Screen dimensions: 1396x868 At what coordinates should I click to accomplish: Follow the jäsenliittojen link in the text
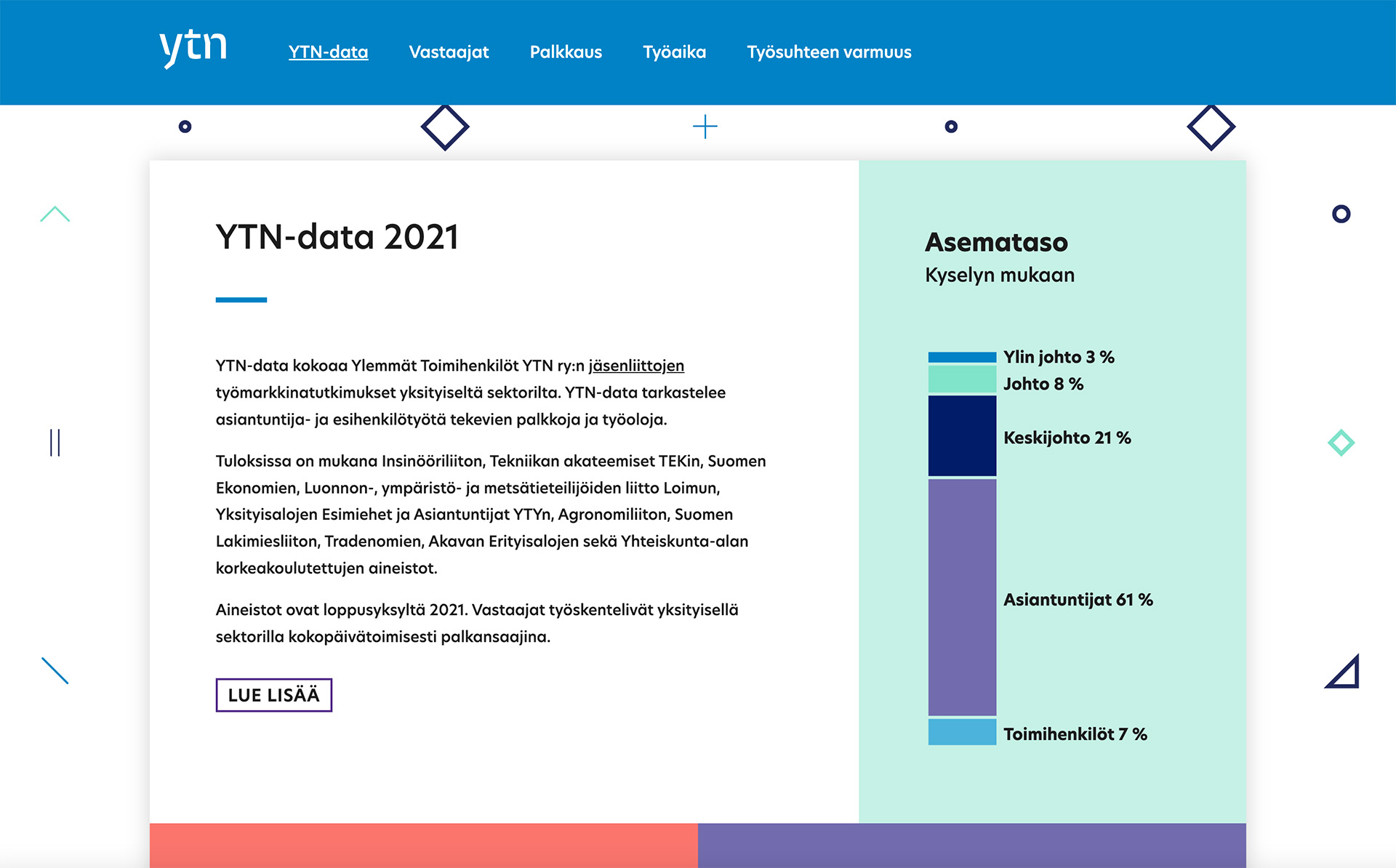point(636,366)
